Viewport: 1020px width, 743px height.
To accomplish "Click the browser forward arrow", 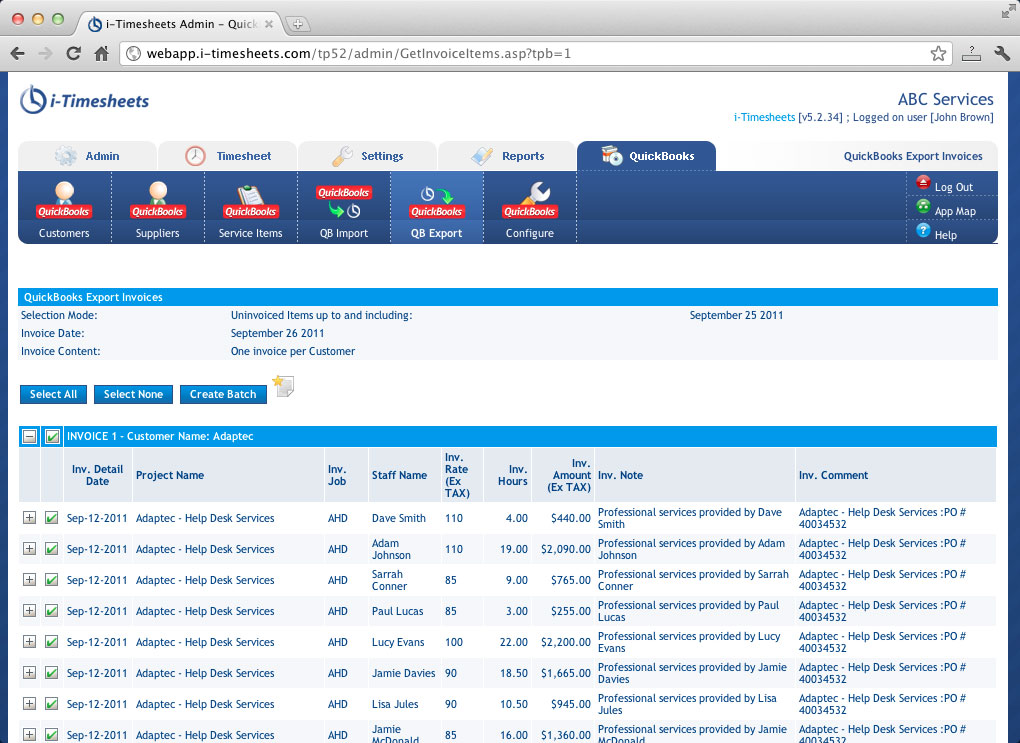I will click(x=45, y=53).
